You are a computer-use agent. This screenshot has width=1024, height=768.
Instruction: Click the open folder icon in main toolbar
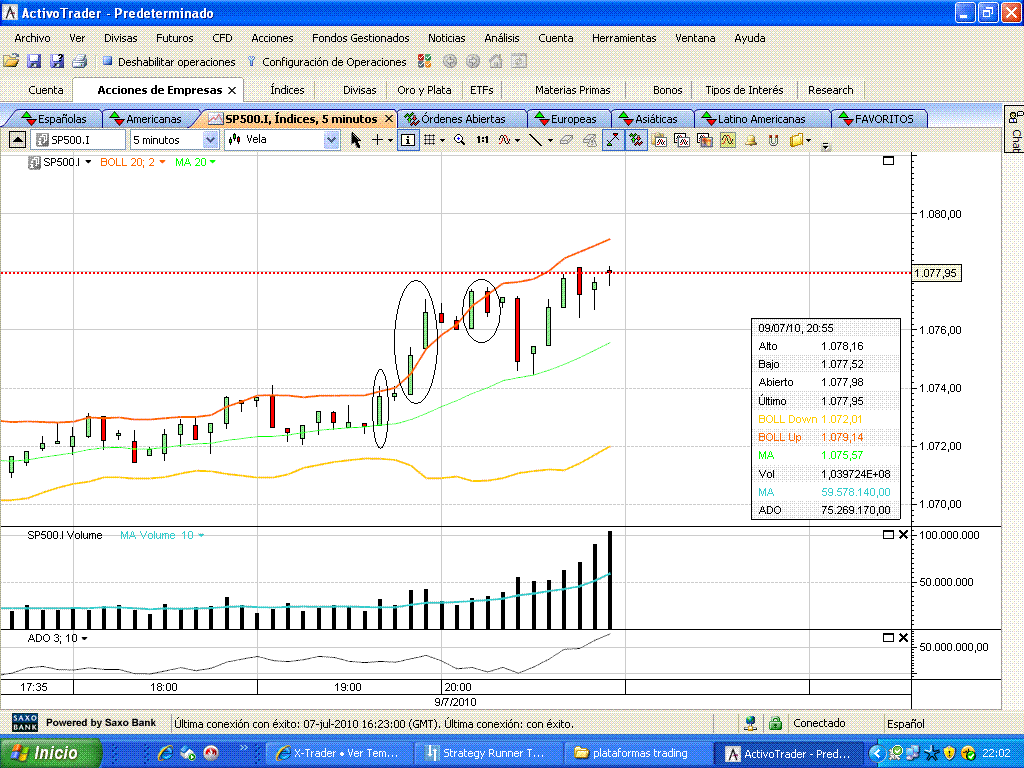click(11, 62)
